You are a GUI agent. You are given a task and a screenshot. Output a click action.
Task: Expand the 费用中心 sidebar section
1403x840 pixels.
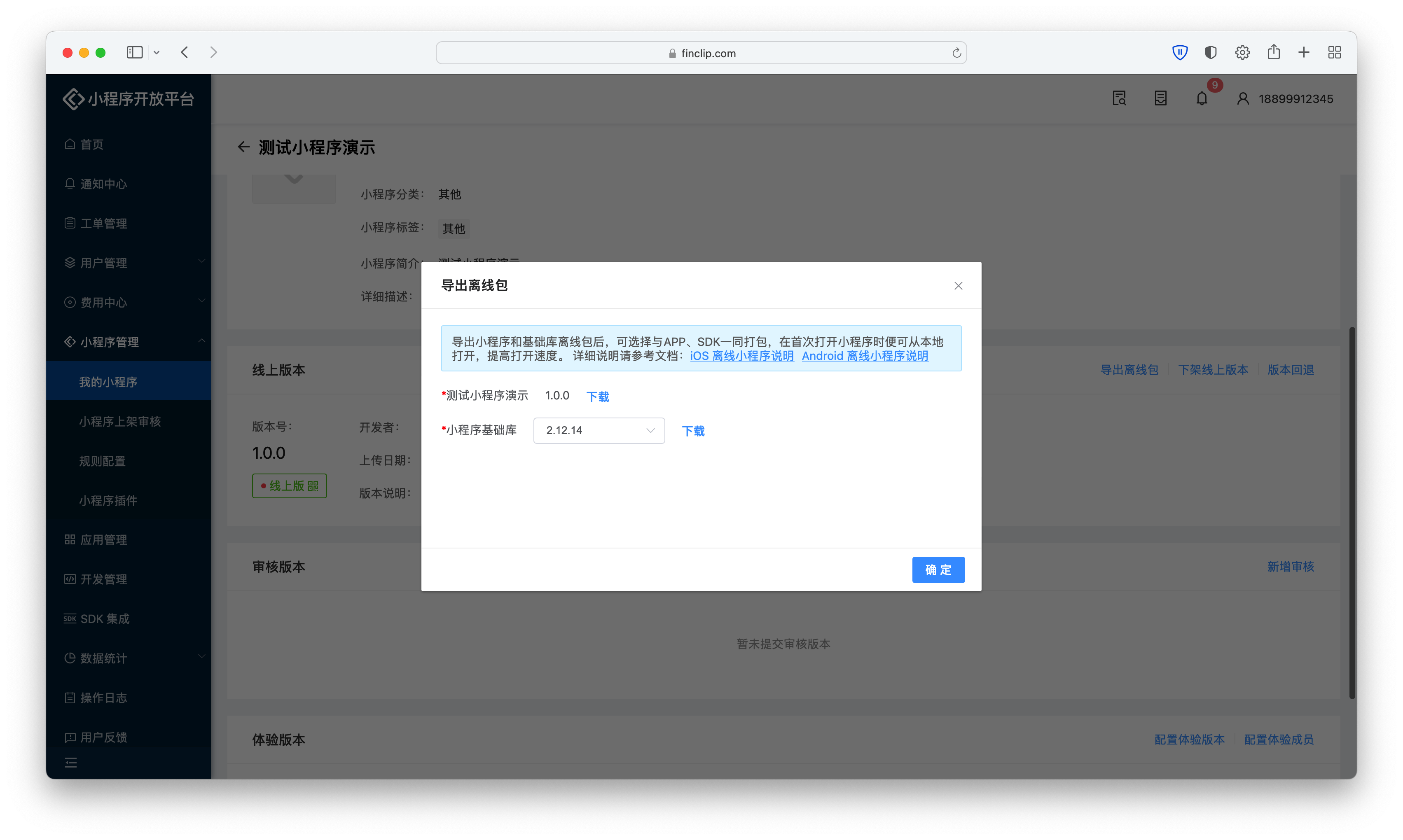[129, 303]
